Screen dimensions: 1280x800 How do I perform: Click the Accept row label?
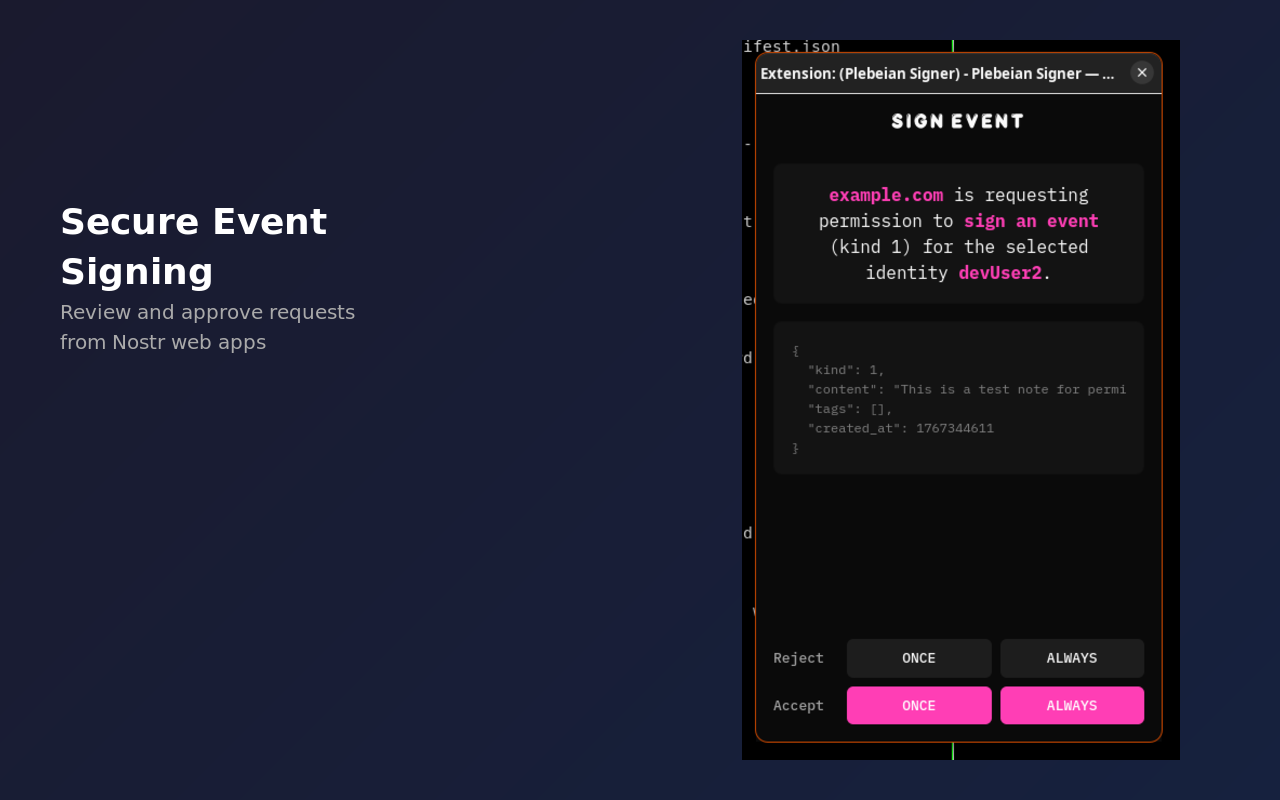click(798, 705)
